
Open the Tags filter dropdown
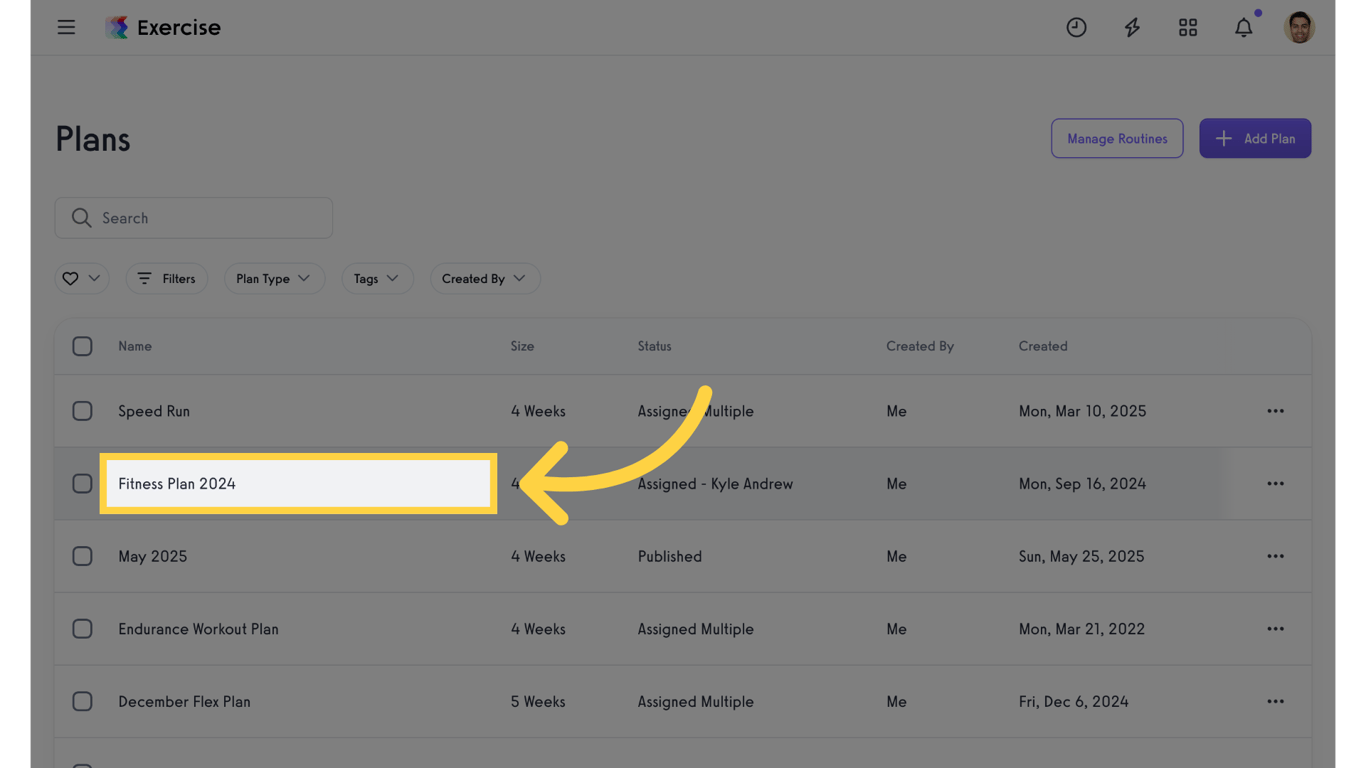(x=376, y=279)
